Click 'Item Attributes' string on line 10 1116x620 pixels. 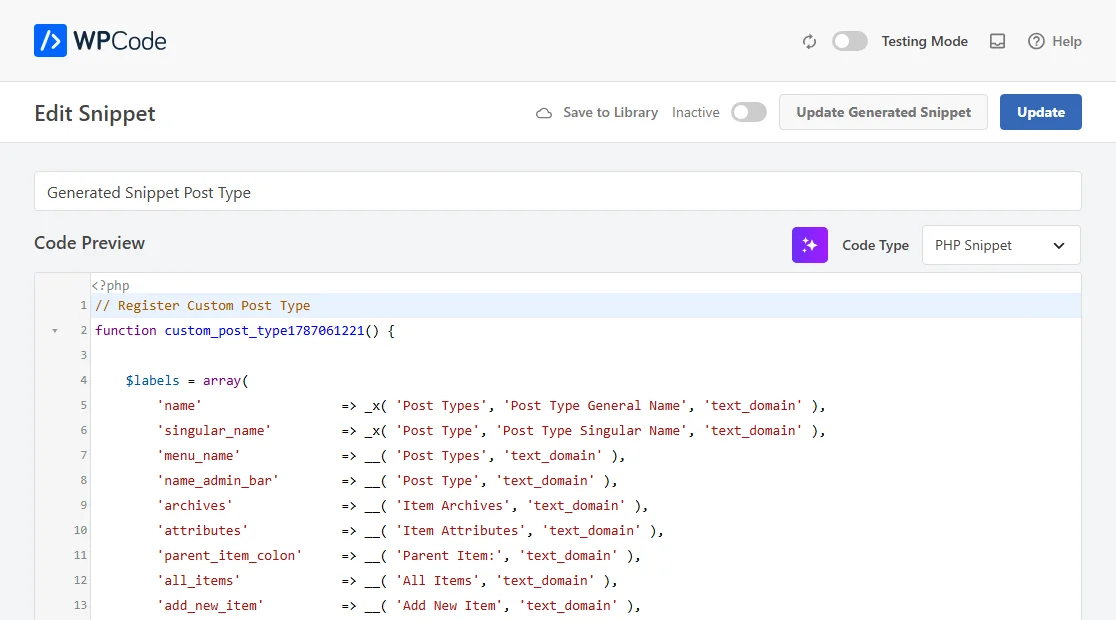click(x=460, y=530)
